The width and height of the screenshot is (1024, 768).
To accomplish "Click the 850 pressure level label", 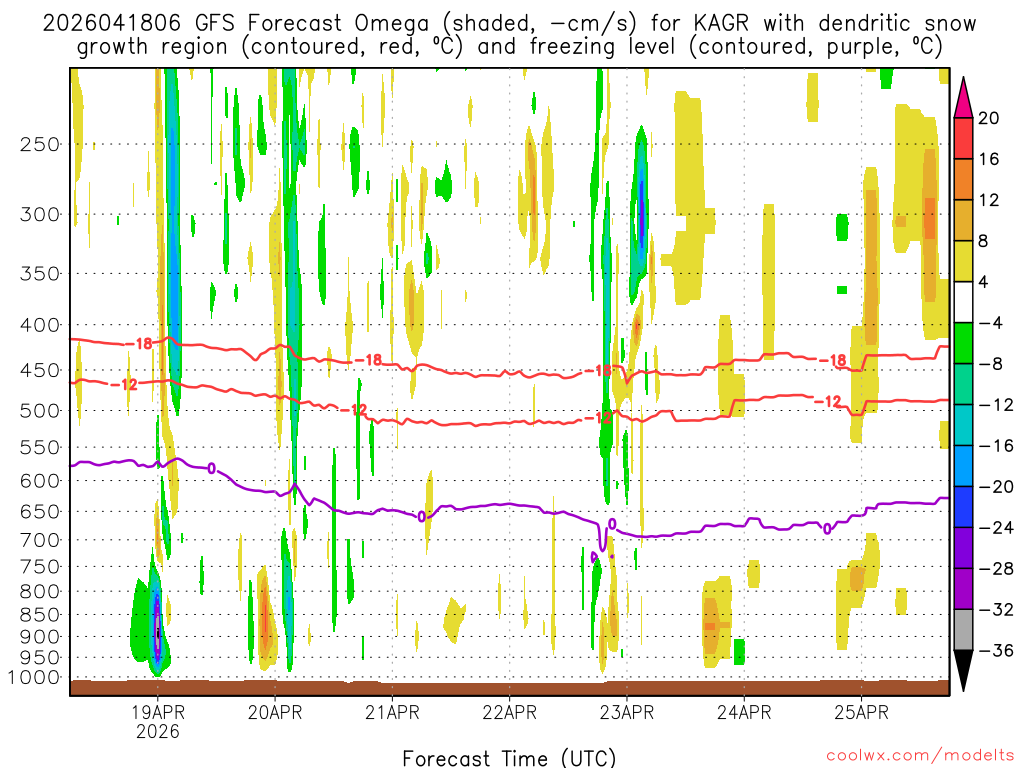I will coord(40,615).
